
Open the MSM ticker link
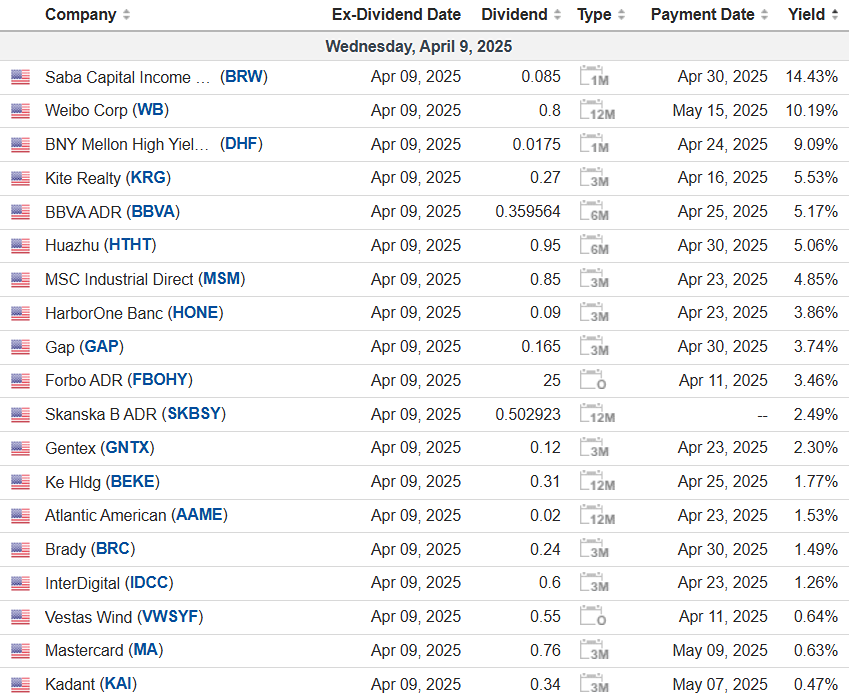tap(221, 279)
